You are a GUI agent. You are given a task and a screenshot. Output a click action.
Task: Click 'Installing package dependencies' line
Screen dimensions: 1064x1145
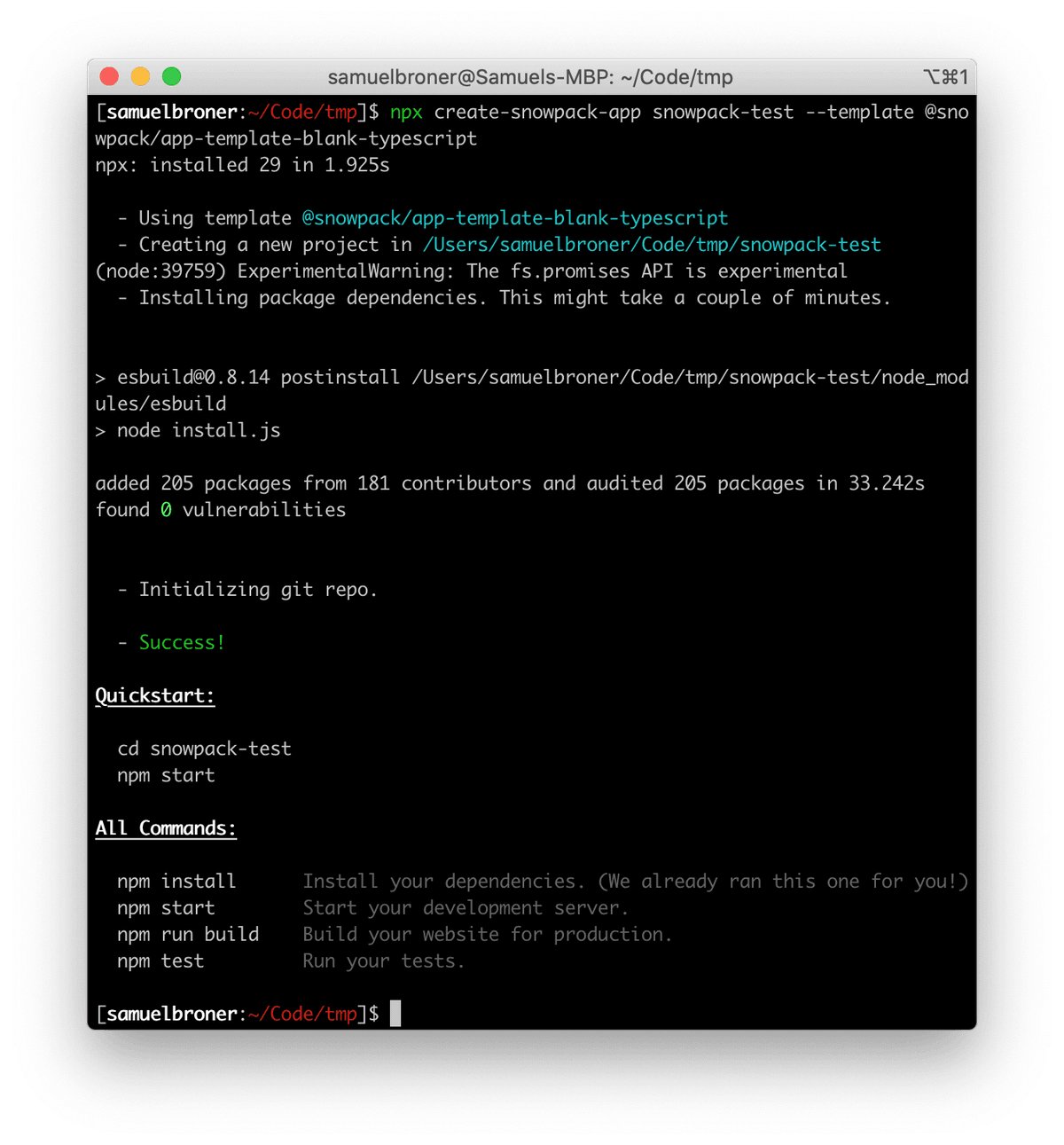coord(504,298)
